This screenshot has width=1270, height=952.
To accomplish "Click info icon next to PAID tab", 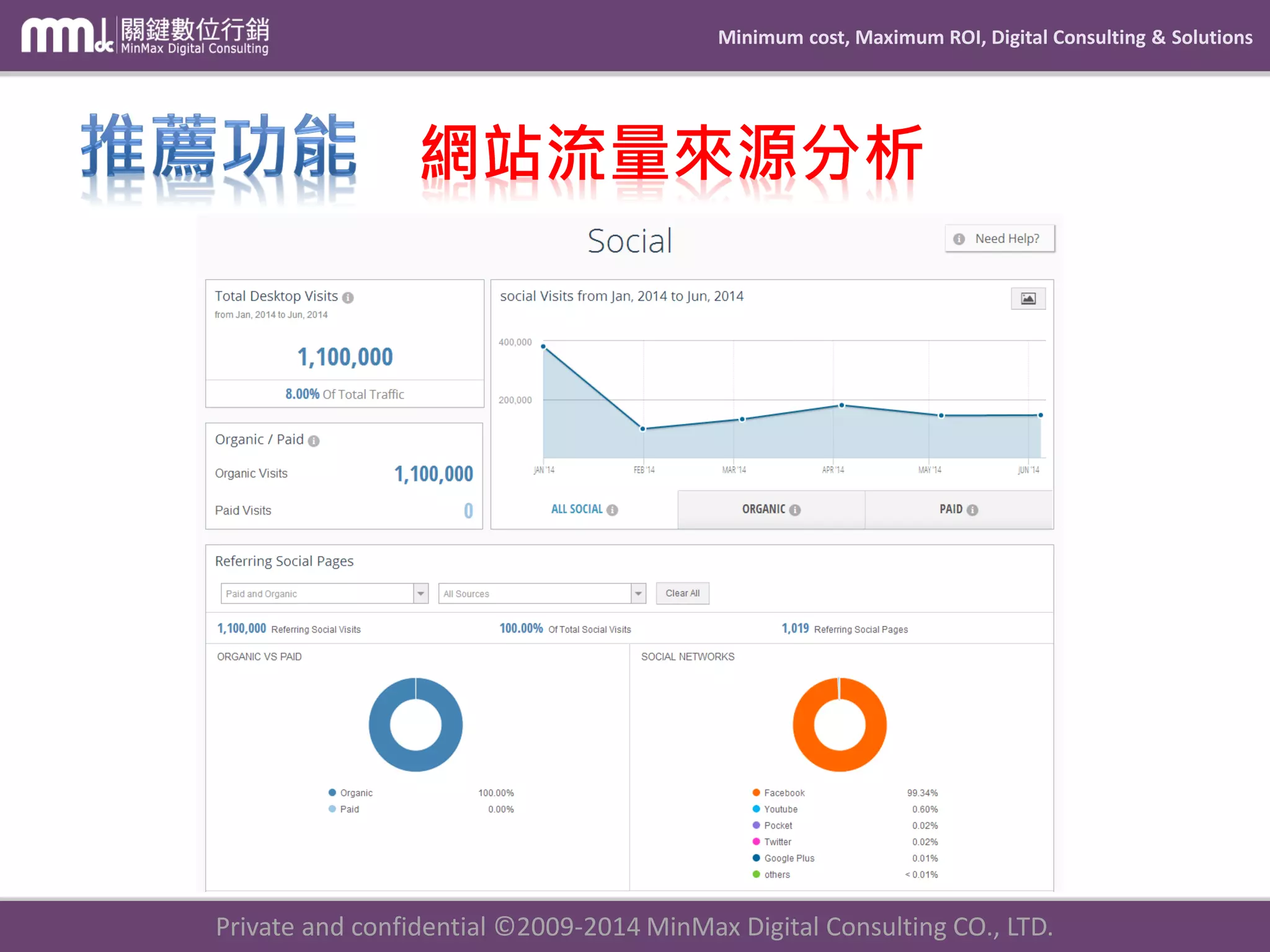I will coord(972,510).
